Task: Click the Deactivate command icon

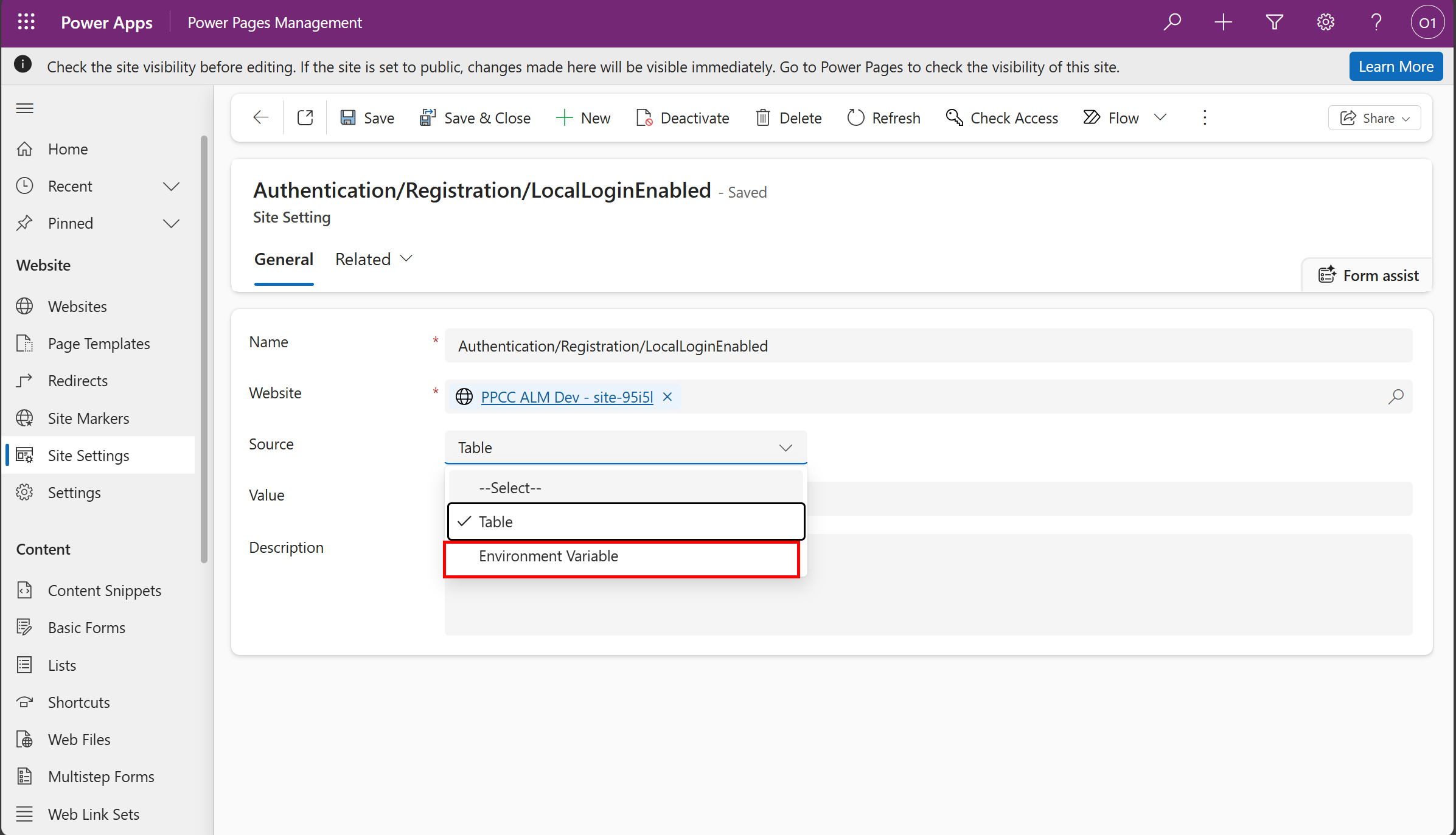Action: [681, 117]
